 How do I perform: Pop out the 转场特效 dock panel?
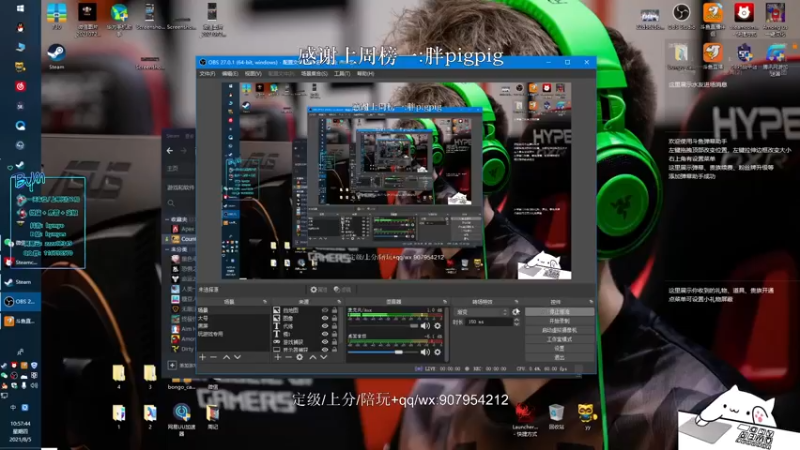(516, 302)
